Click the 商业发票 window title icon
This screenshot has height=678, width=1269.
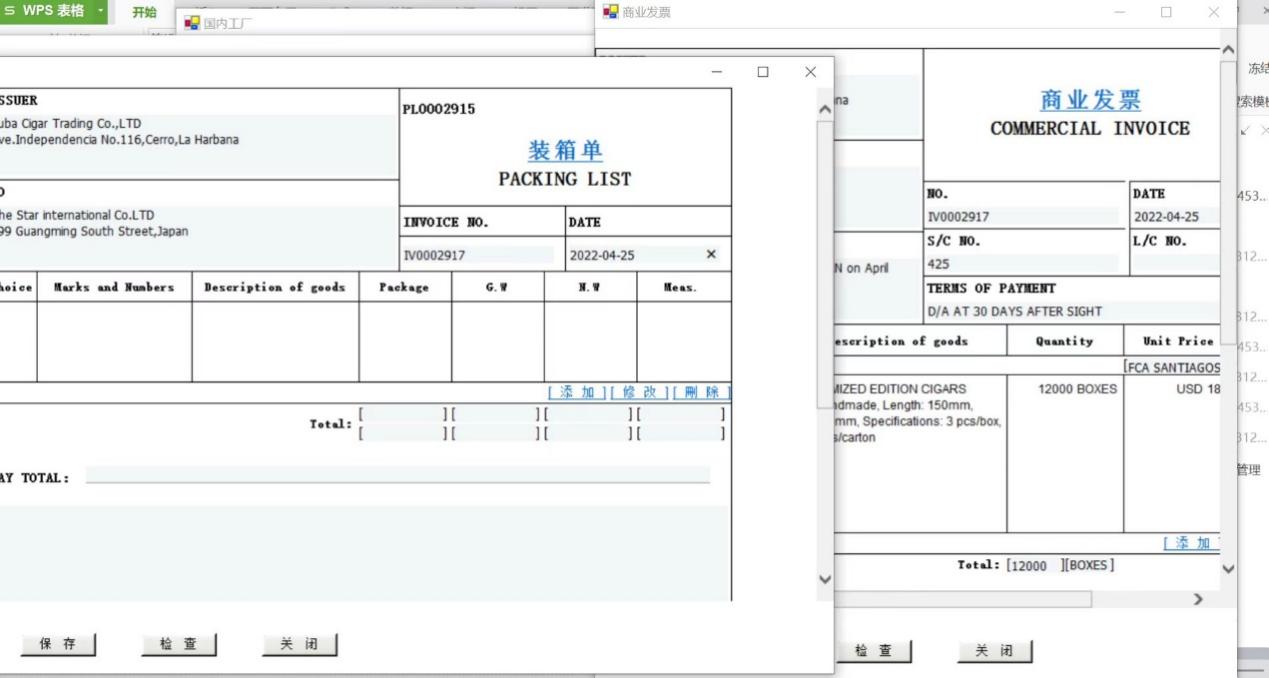point(611,12)
